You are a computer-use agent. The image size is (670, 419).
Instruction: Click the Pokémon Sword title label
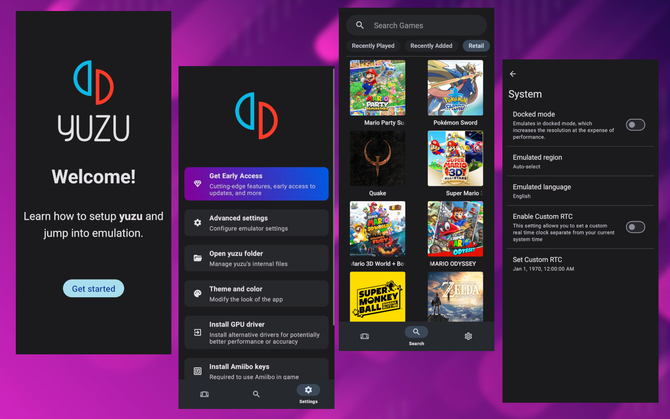[x=455, y=123]
